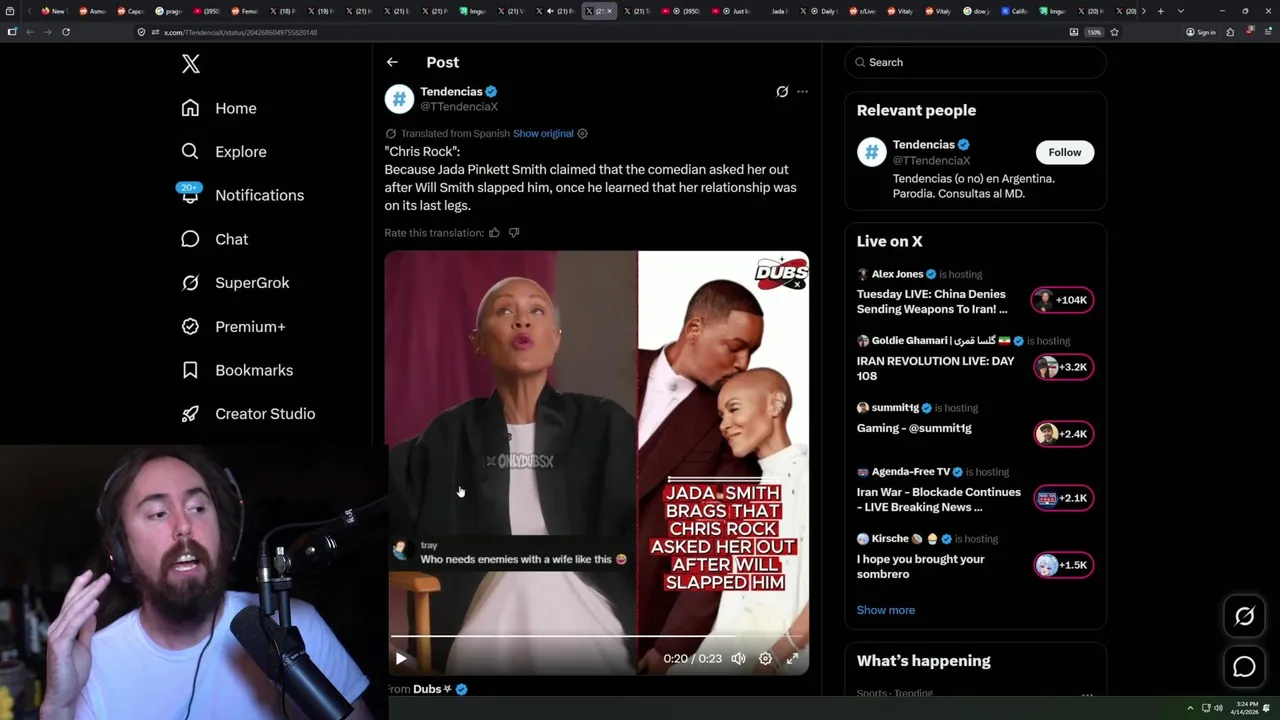Click the Creator Studio rocket icon
Viewport: 1280px width, 720px height.
point(190,414)
